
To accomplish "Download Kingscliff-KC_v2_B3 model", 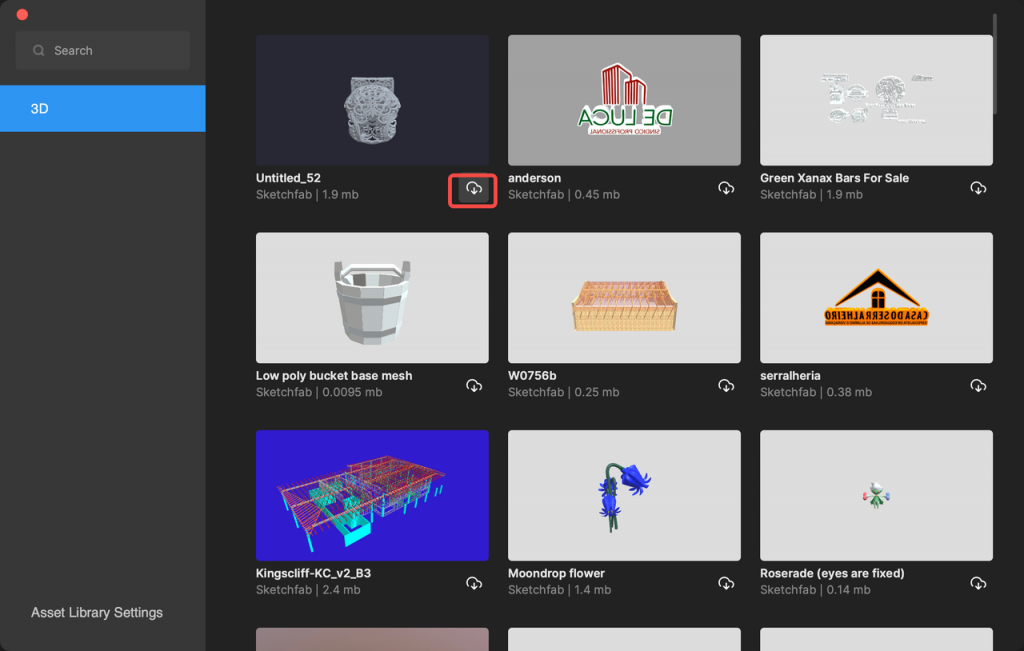I will click(473, 584).
